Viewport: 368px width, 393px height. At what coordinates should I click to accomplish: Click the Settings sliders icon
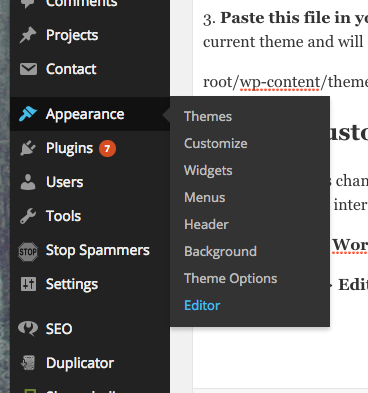[28, 284]
